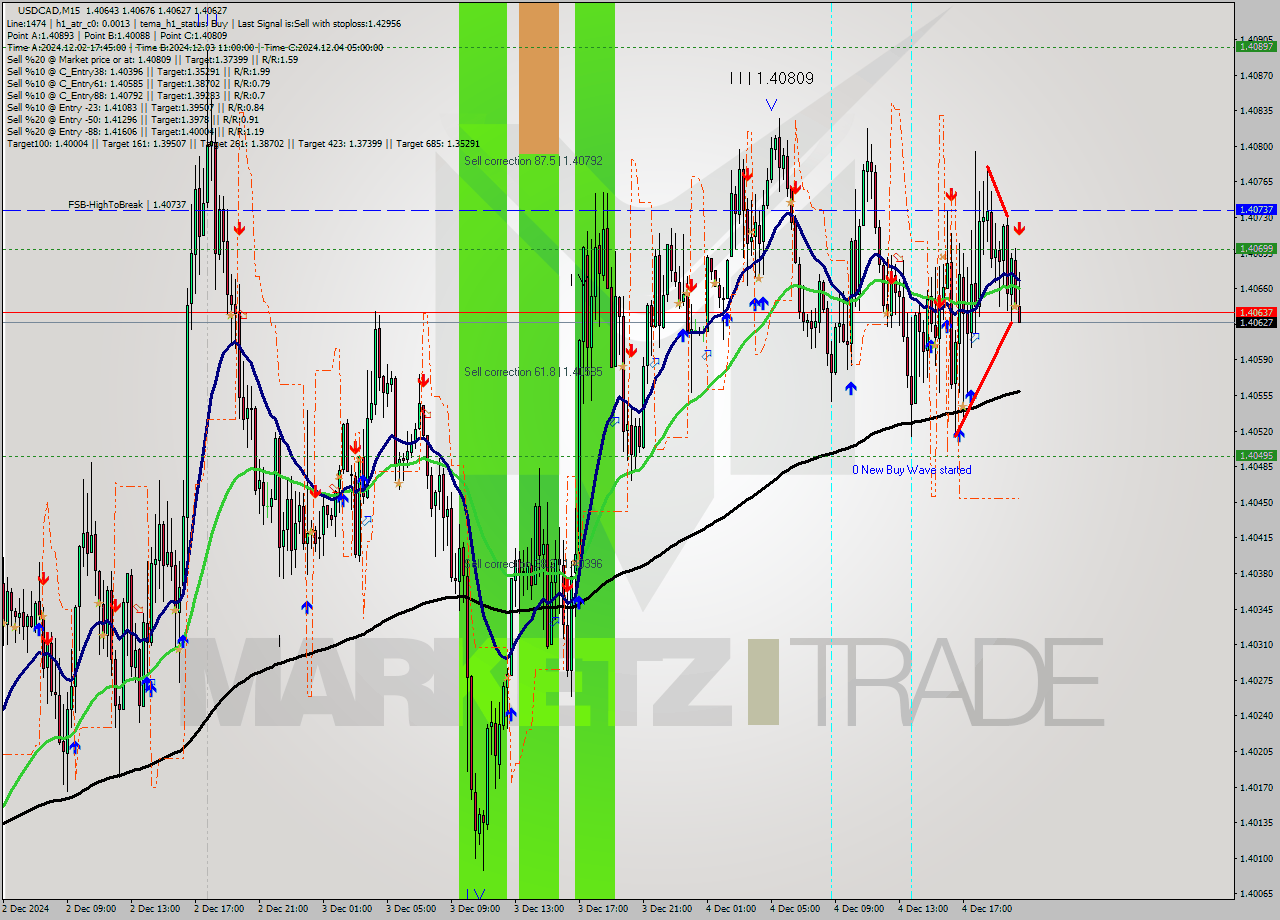Image resolution: width=1280 pixels, height=920 pixels.
Task: Click the '4 Dec 09:00' time label
Action: [858, 909]
